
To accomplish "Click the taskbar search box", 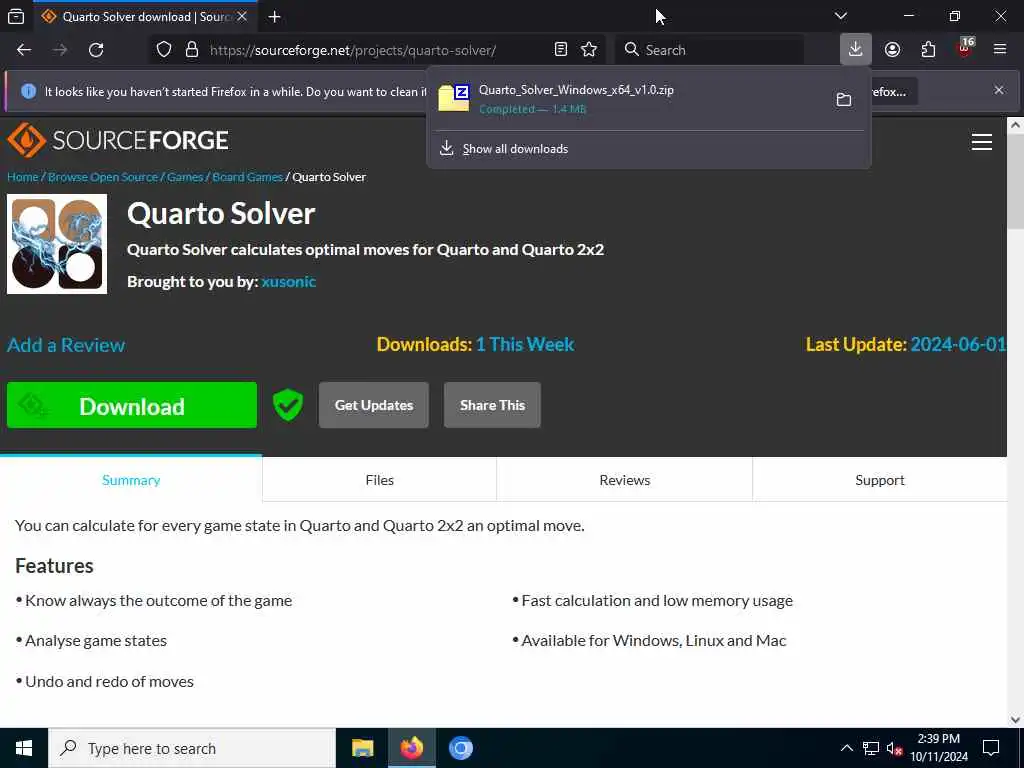I will point(192,748).
